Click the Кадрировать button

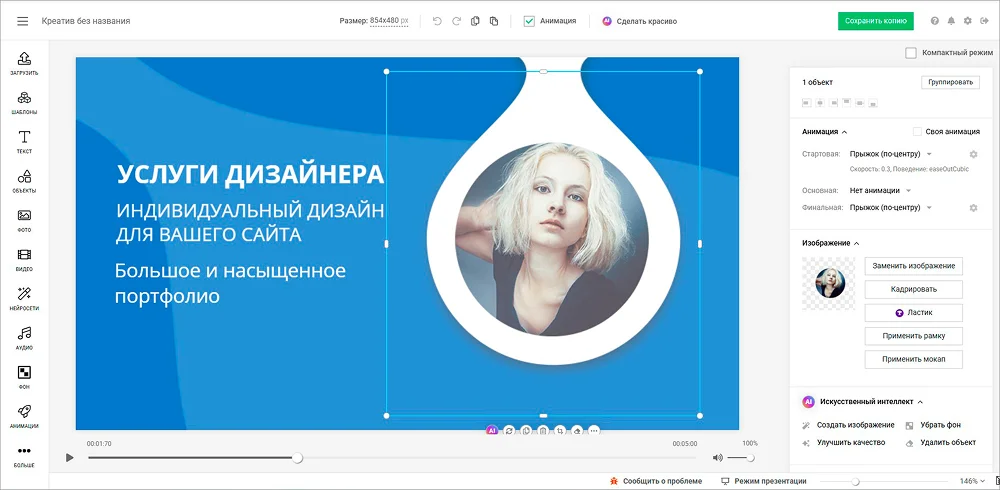click(x=913, y=289)
